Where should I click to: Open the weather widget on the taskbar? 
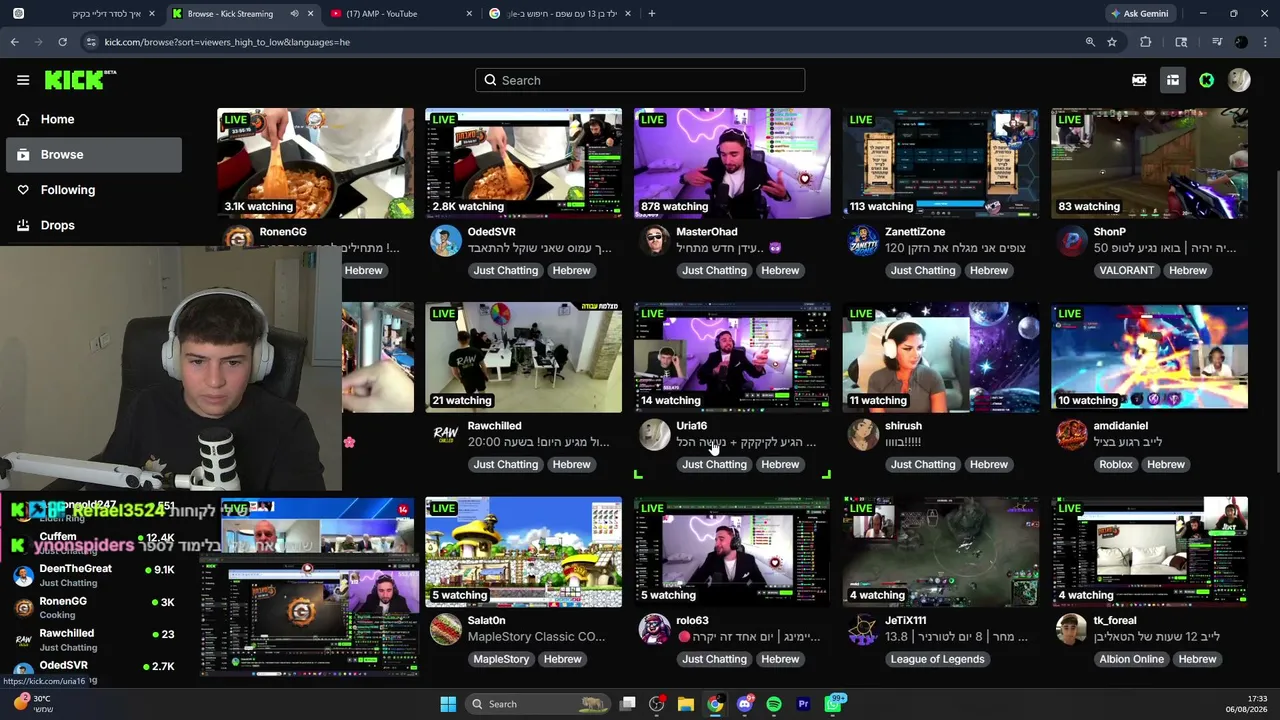pyautogui.click(x=32, y=704)
